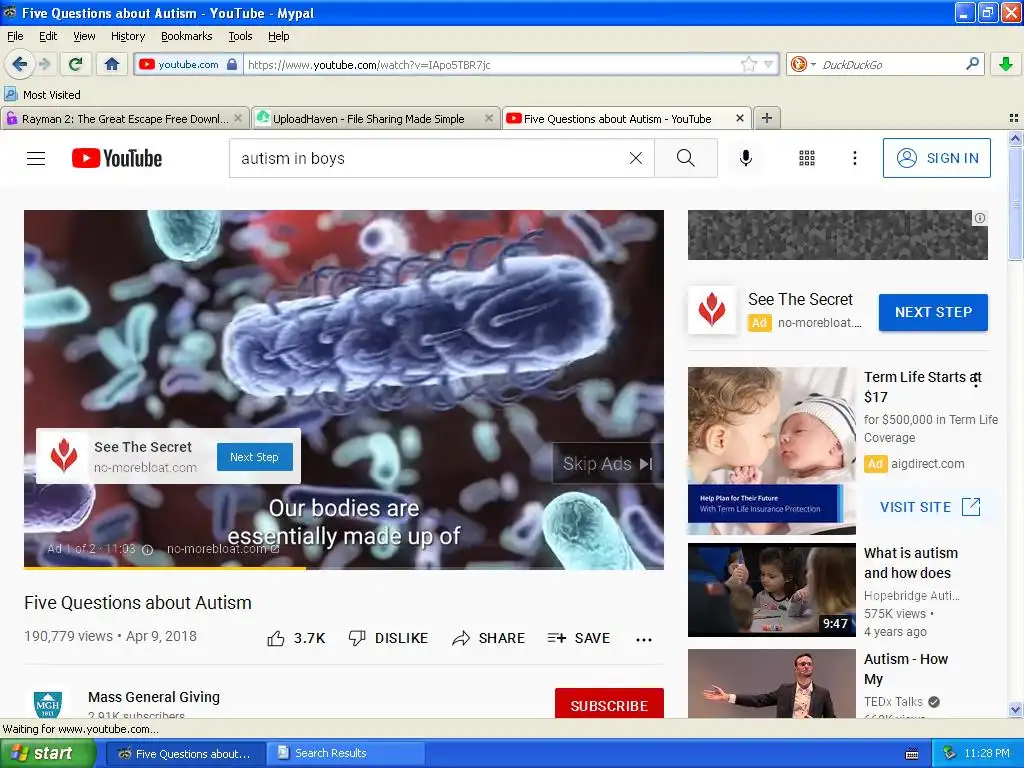Expand the URL bar history dropdown arrow

point(769,64)
